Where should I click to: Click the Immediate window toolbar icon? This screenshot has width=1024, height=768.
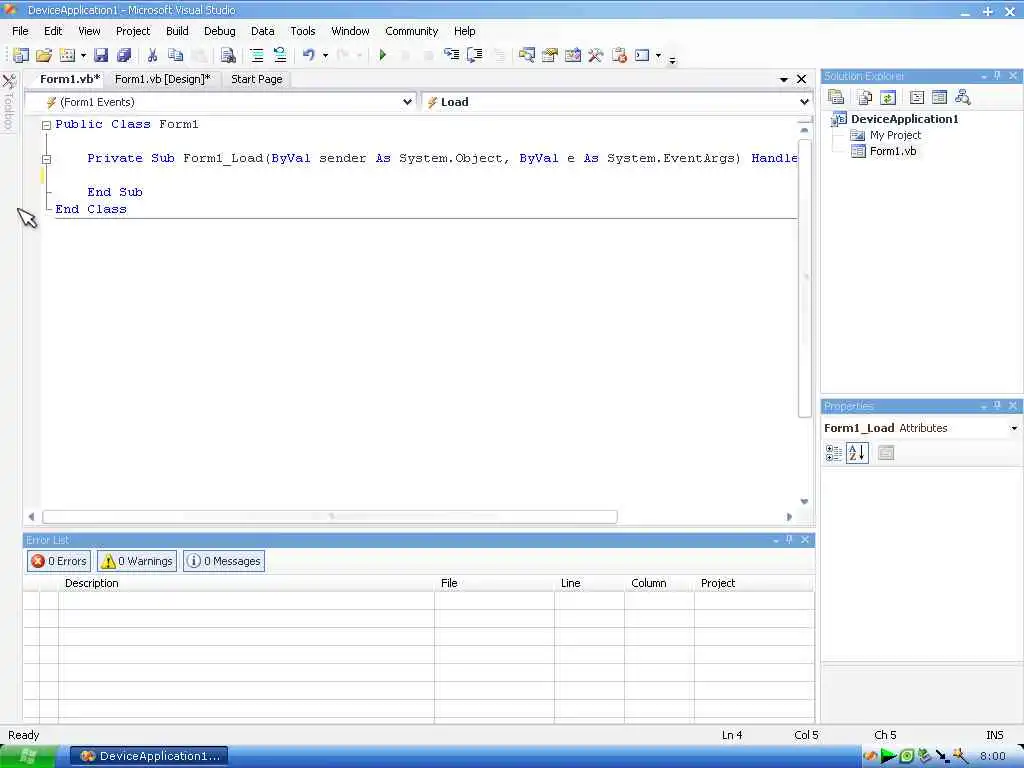[x=642, y=56]
